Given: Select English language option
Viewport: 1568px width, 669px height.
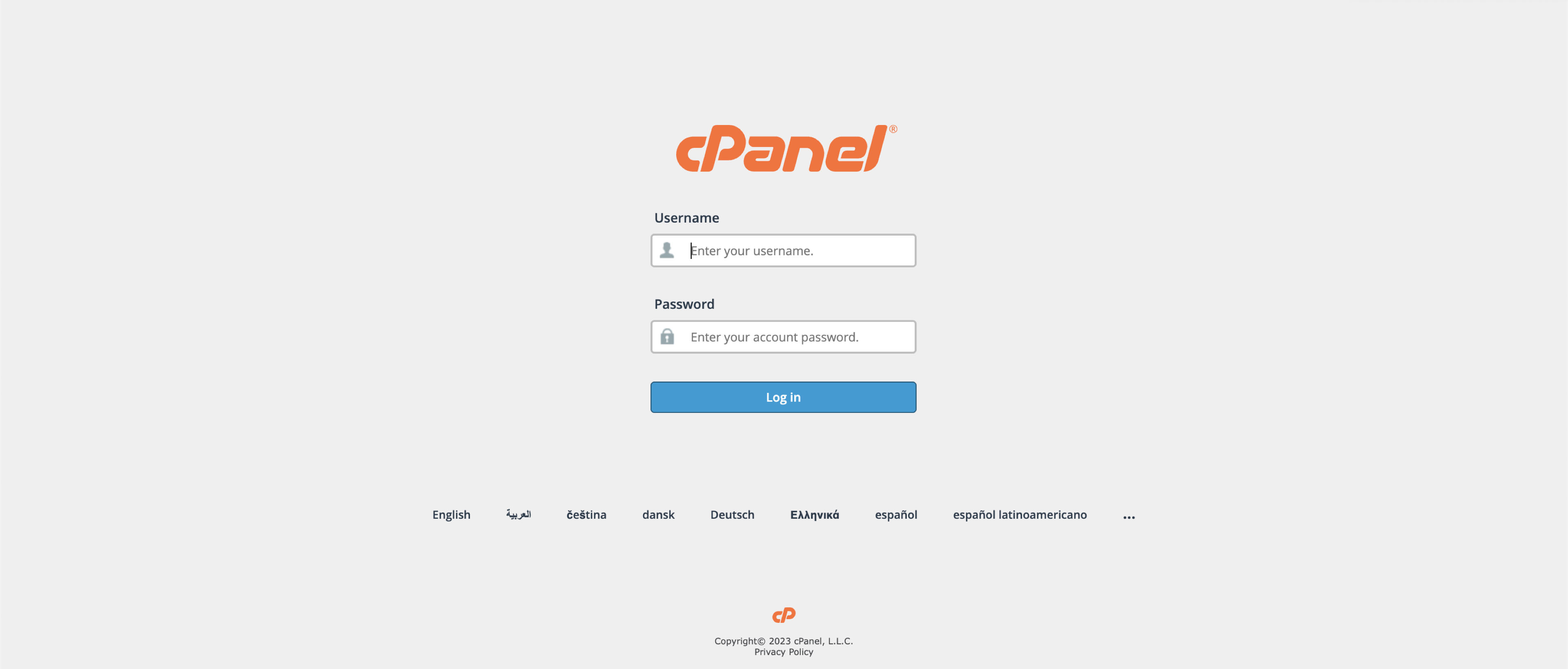Looking at the screenshot, I should click(x=451, y=514).
